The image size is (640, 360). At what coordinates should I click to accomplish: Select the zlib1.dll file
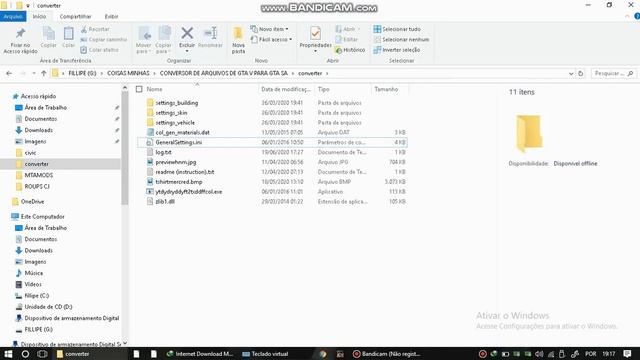pyautogui.click(x=165, y=202)
